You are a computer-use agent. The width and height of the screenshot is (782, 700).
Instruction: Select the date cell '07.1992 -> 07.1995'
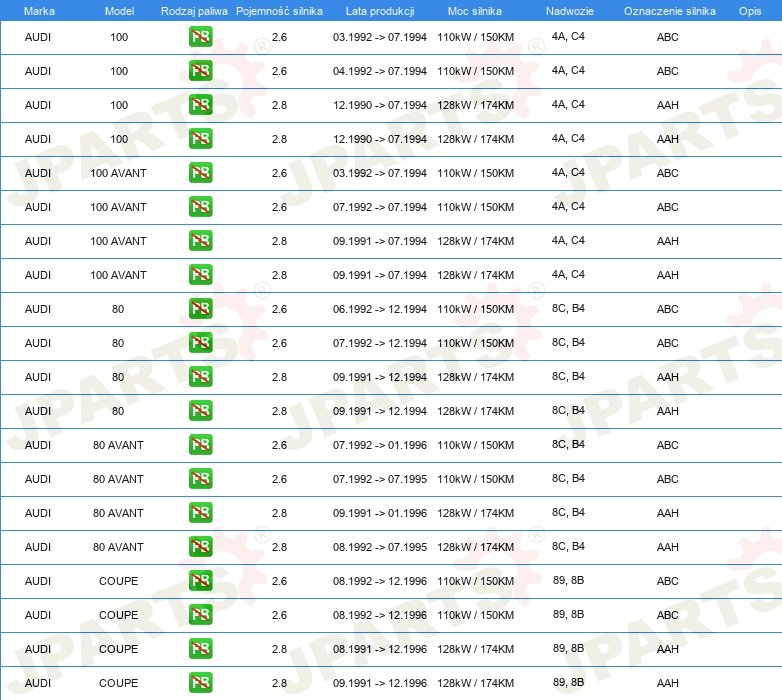coord(380,479)
